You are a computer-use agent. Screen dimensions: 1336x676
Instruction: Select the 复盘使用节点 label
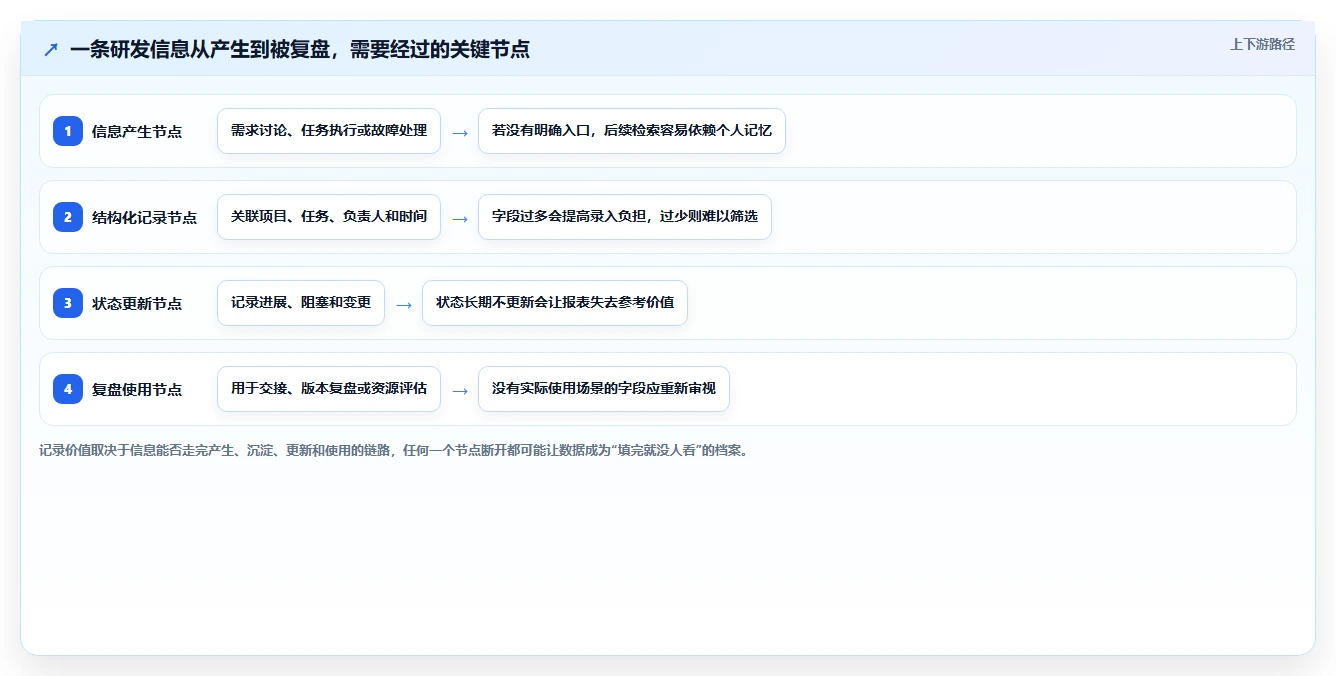coord(137,389)
